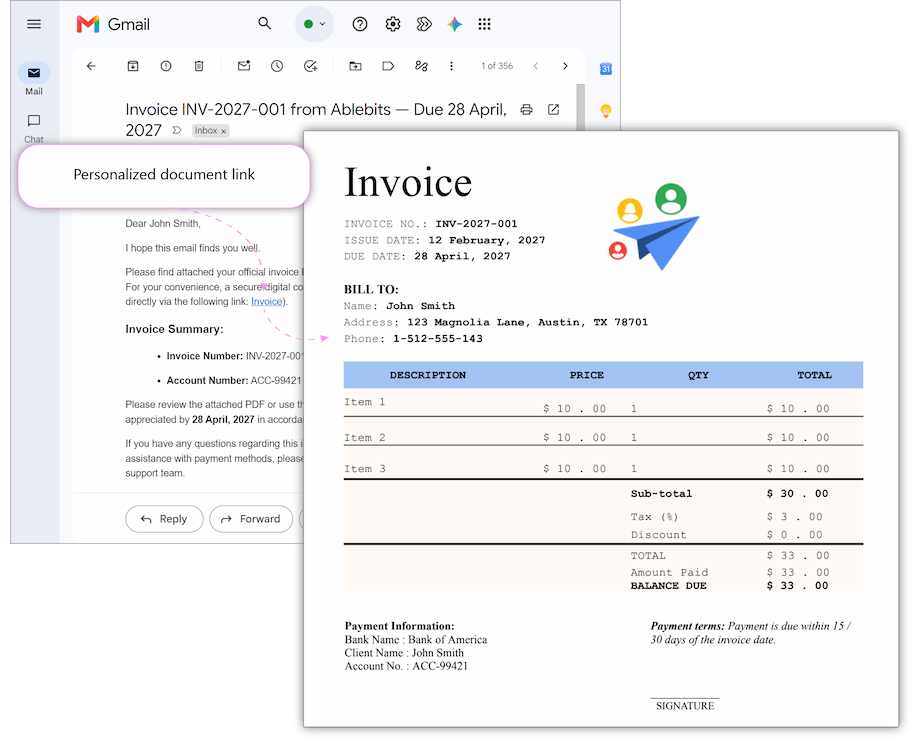The height and width of the screenshot is (745, 917).
Task: Open the More options three-dot menu
Action: 451,66
